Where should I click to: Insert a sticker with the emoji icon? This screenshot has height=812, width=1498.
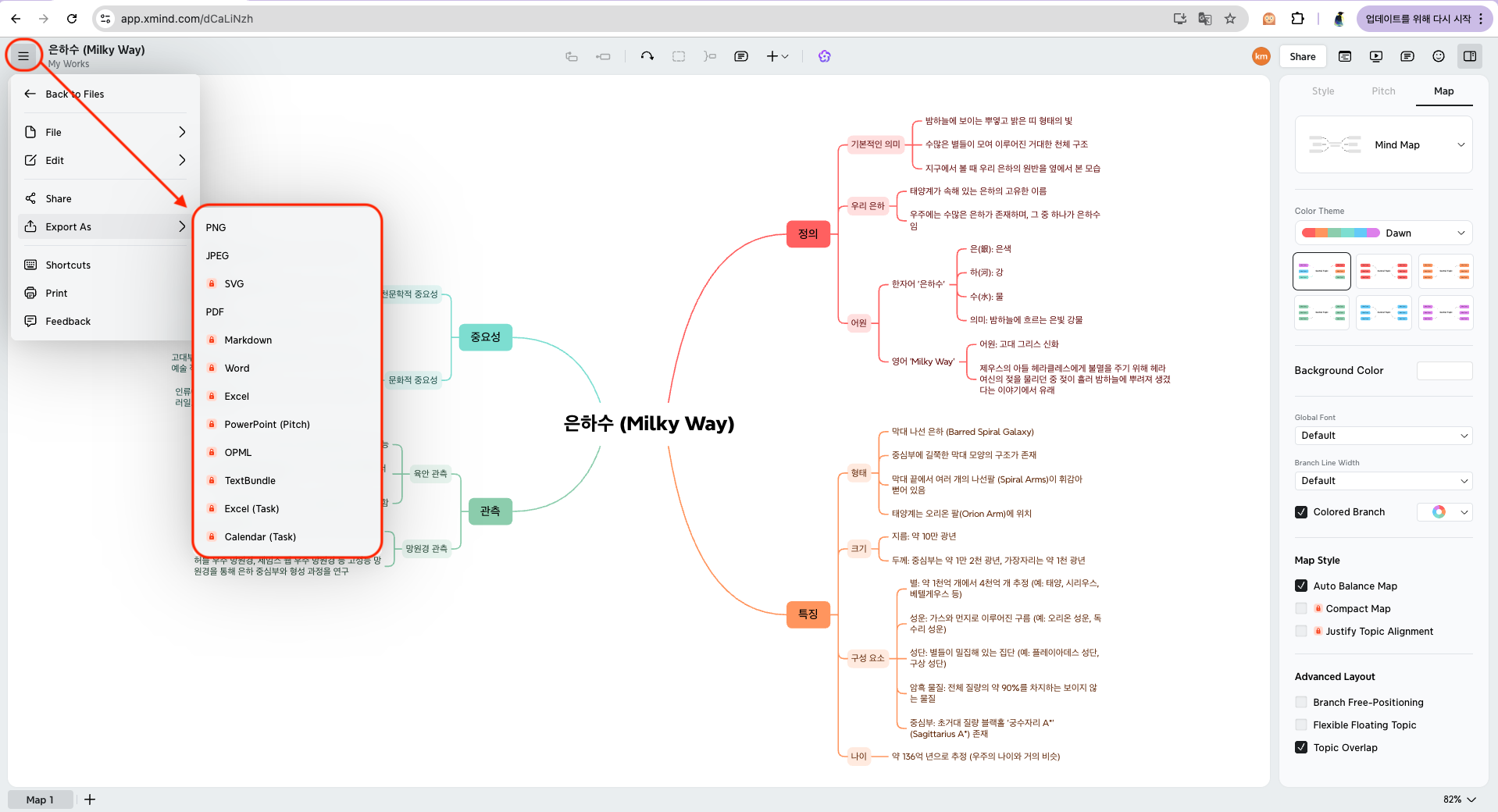point(1438,56)
